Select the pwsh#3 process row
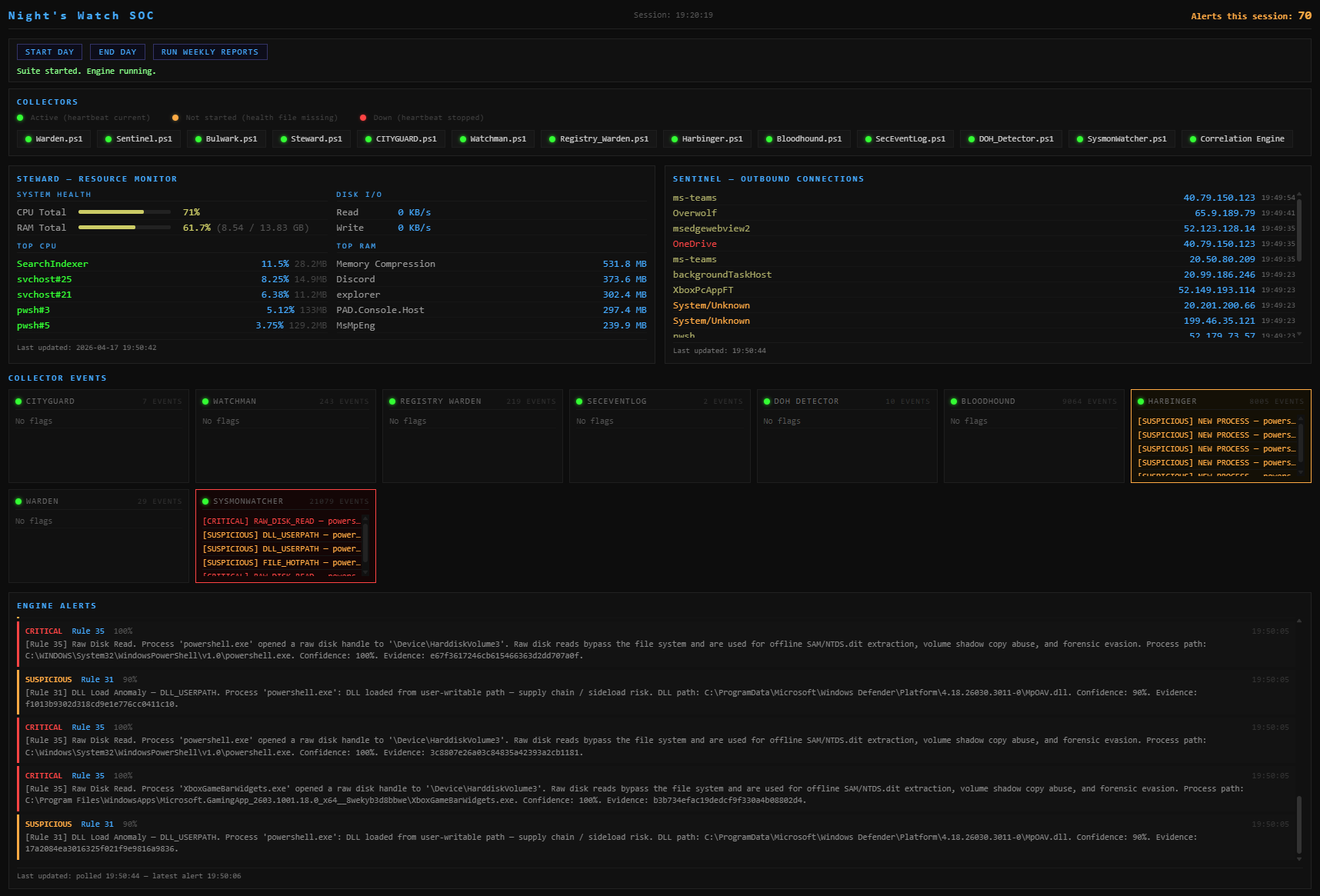The width and height of the screenshot is (1320, 896). point(172,310)
